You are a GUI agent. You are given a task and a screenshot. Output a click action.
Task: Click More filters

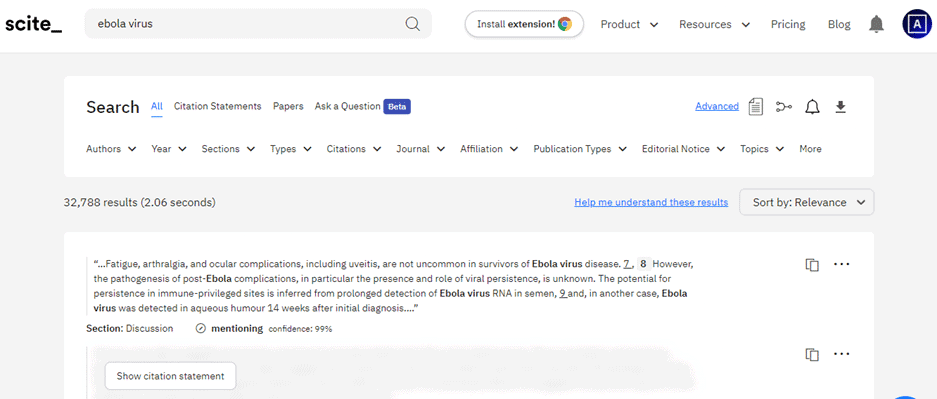point(810,149)
